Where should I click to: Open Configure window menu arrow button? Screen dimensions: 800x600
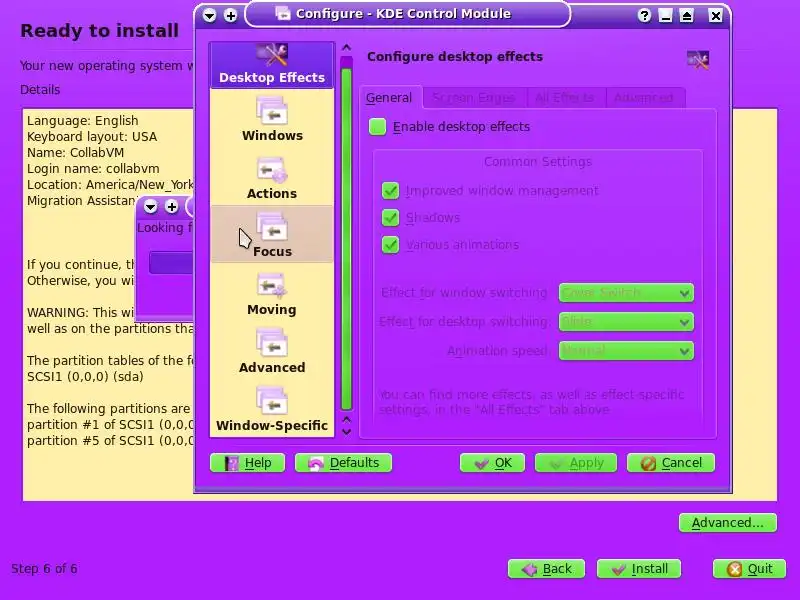[209, 16]
